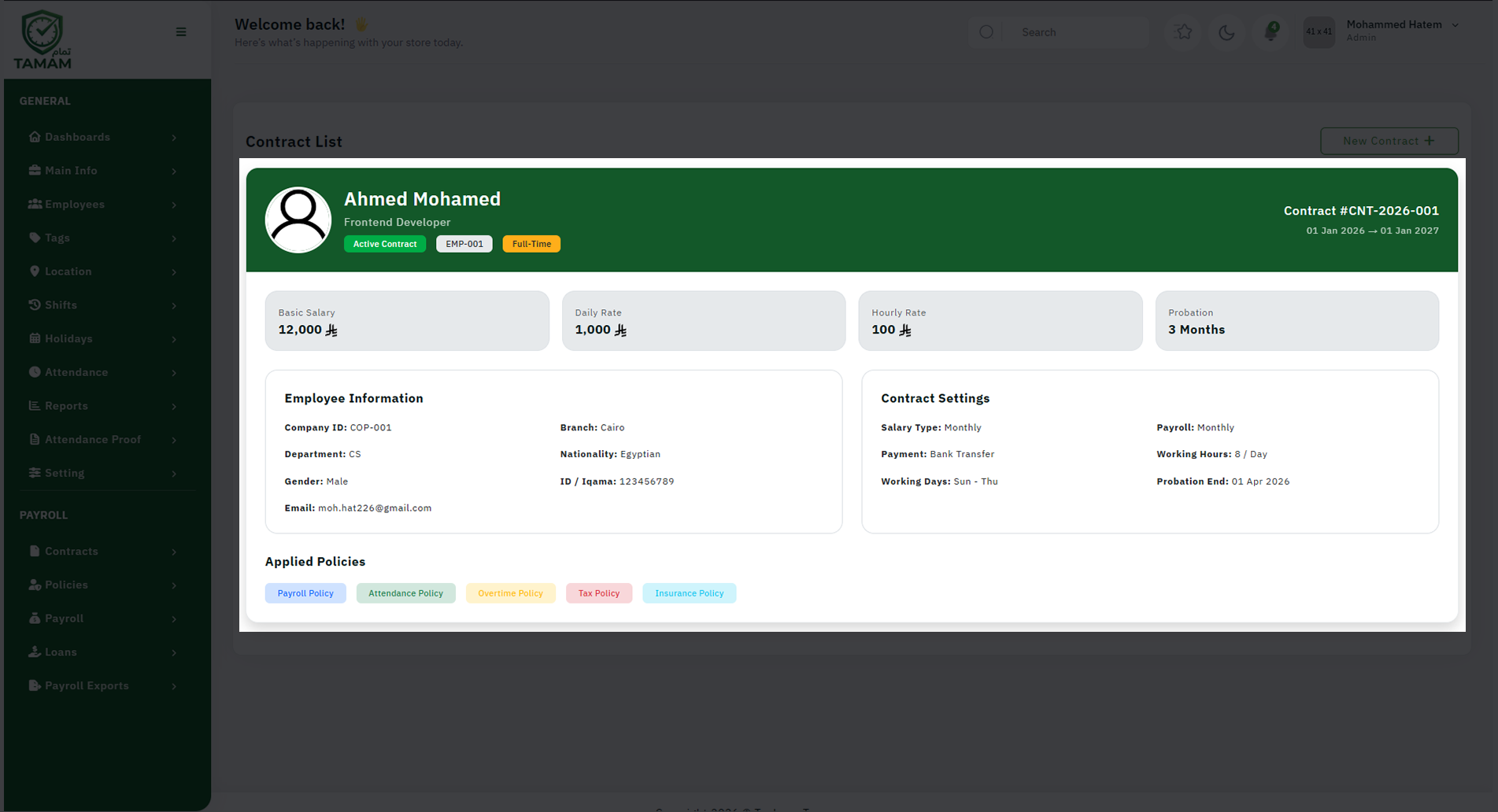
Task: Click the Attendance Proof document icon
Action: (35, 439)
